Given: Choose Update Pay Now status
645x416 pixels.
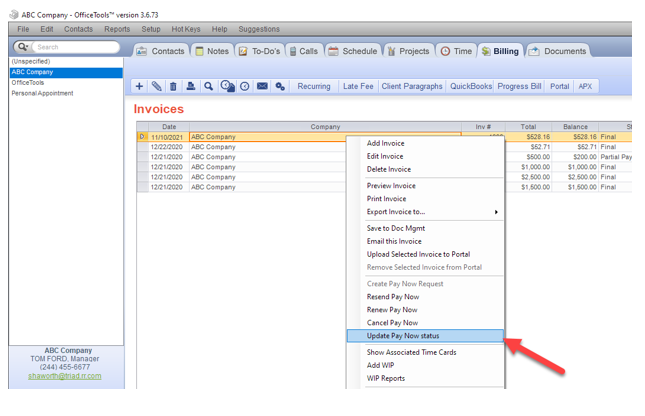Looking at the screenshot, I should tap(425, 336).
